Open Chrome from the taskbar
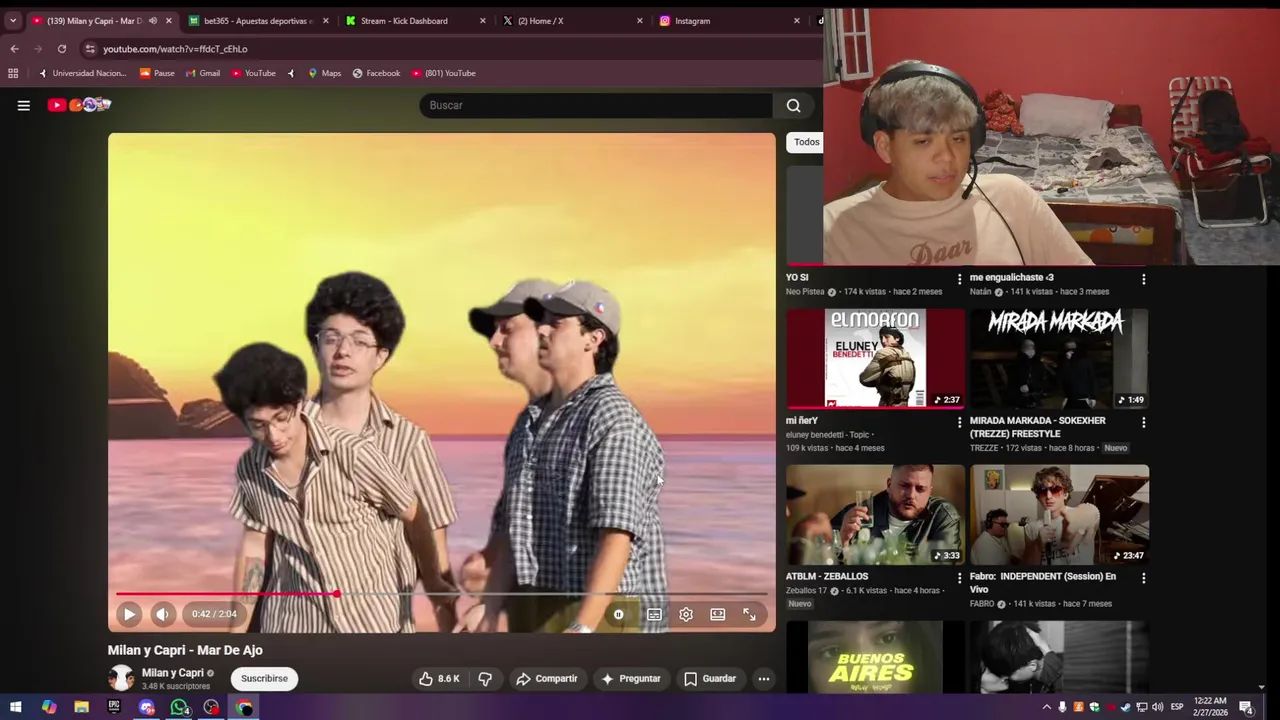Viewport: 1280px width, 720px height. pos(244,708)
